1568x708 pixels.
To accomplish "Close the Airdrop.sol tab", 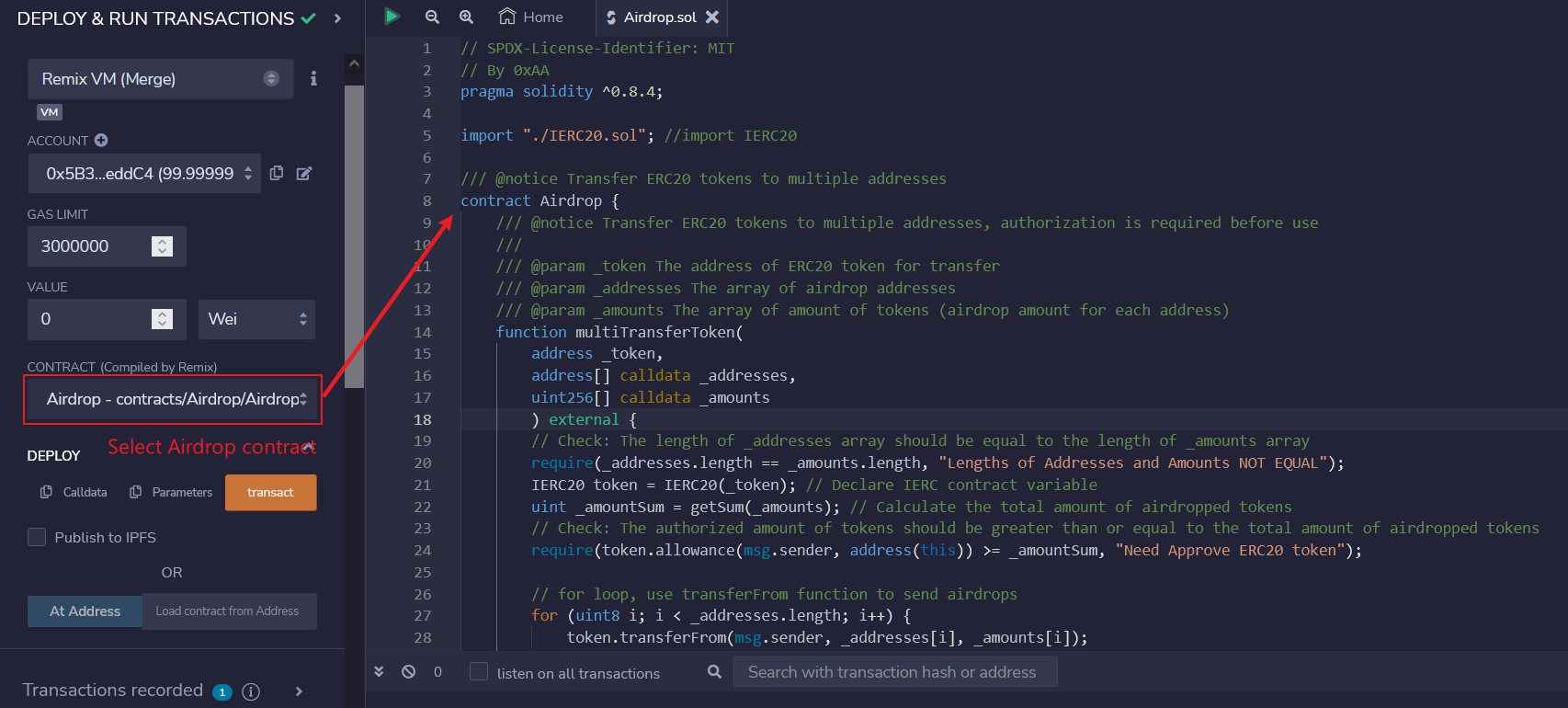I will (x=712, y=17).
